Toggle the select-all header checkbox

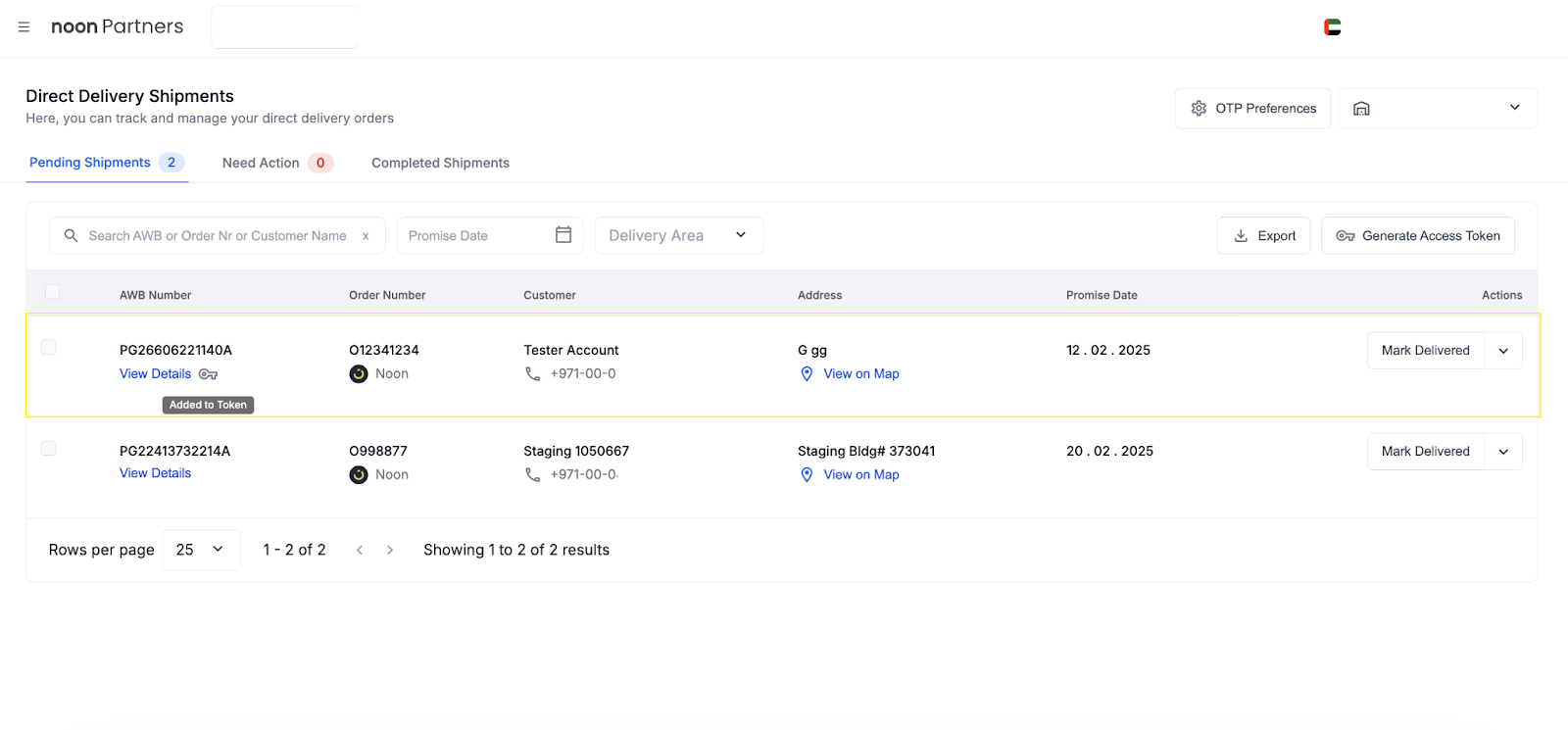pyautogui.click(x=52, y=291)
